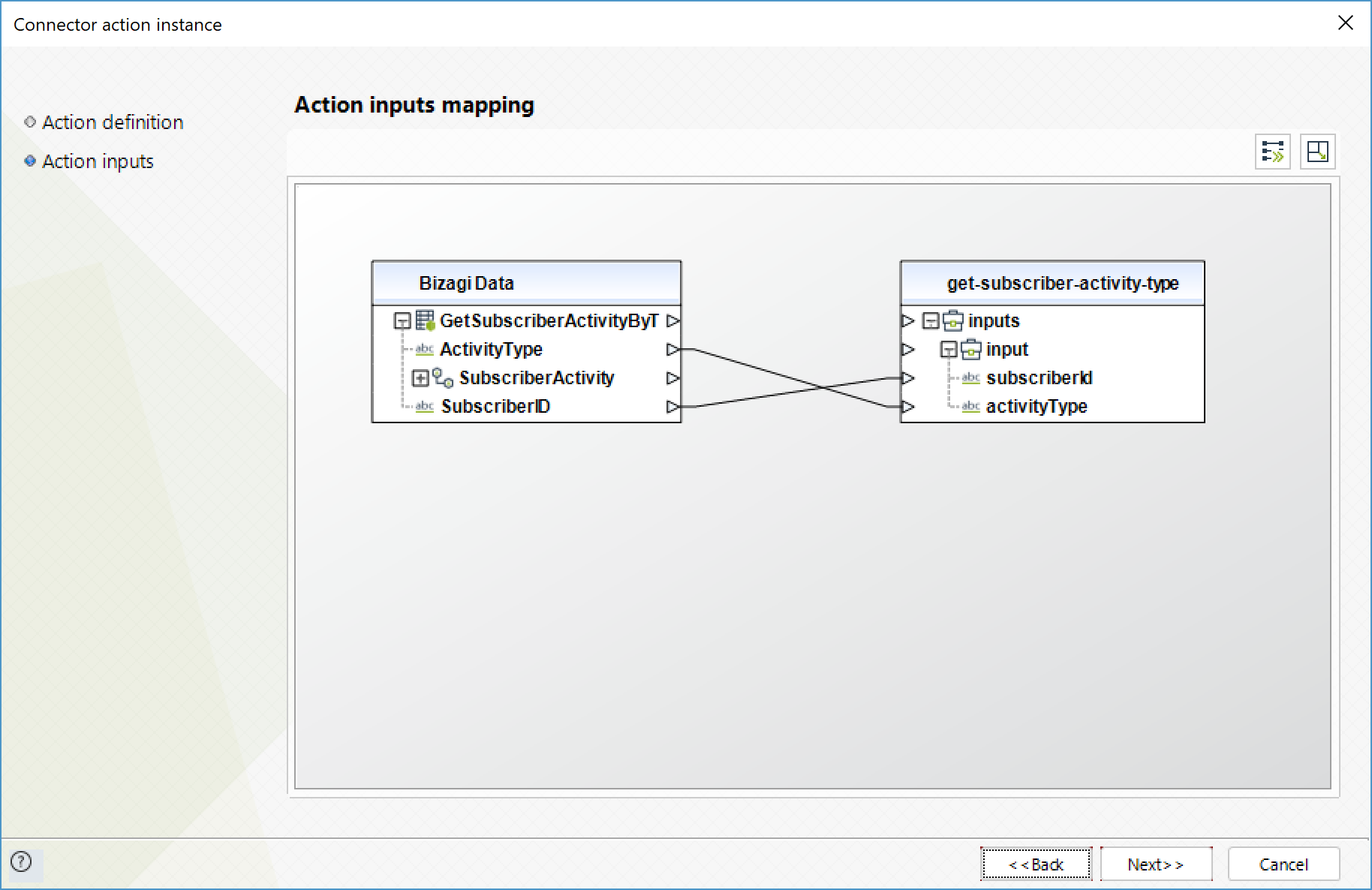Click the Cancel button
This screenshot has width=1372, height=890.
point(1283,864)
